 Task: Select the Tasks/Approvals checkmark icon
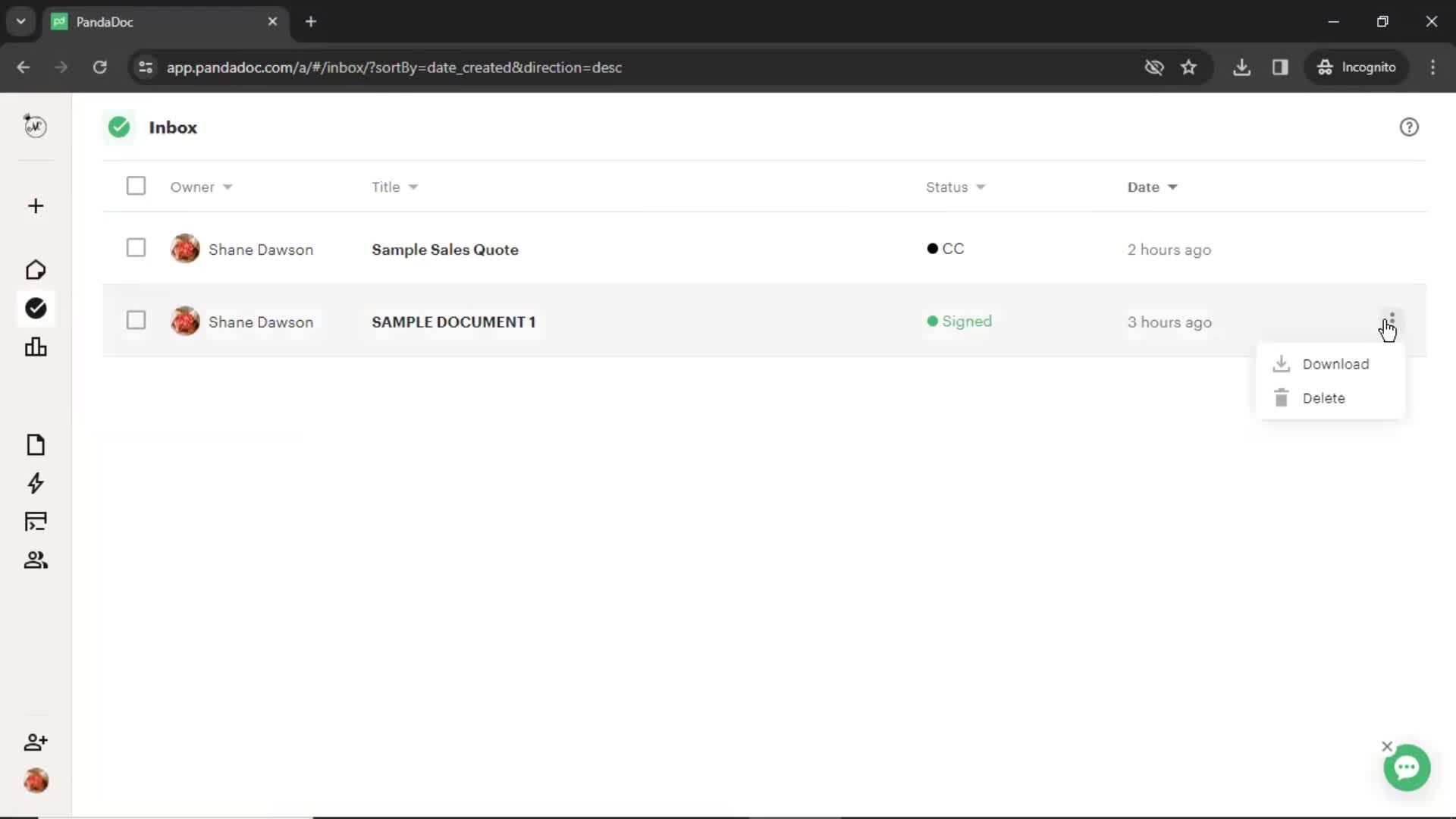click(36, 307)
